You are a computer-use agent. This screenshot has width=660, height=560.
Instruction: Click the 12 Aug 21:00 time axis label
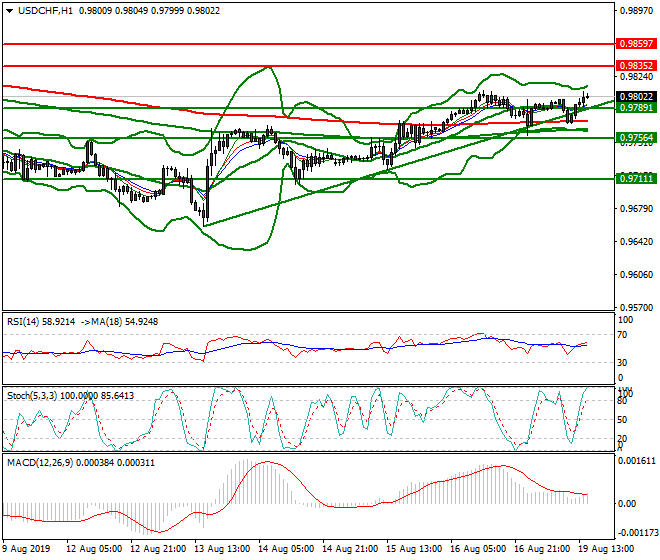(x=158, y=549)
